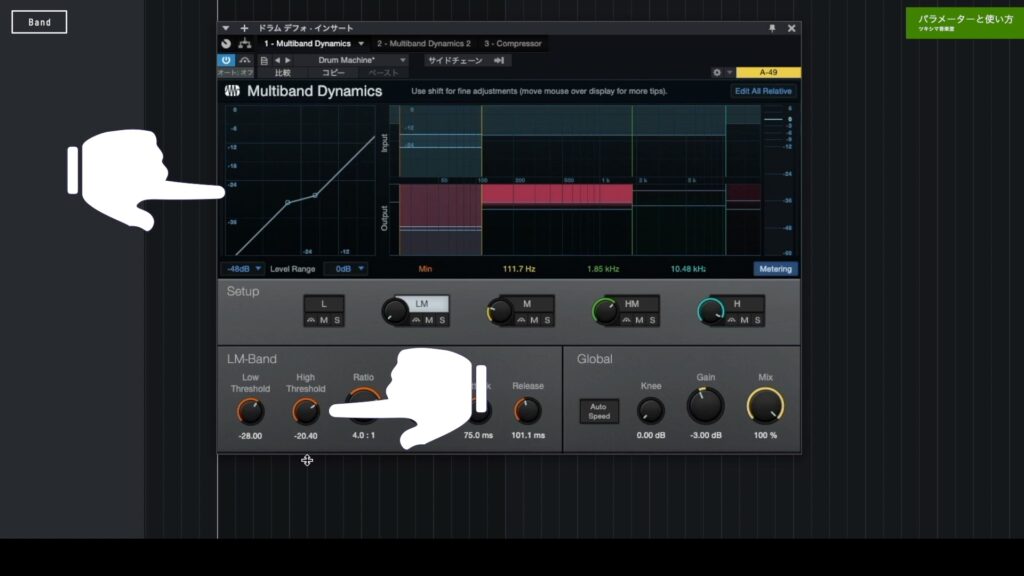Select the HM band in Setup
The image size is (1024, 576).
(x=632, y=304)
